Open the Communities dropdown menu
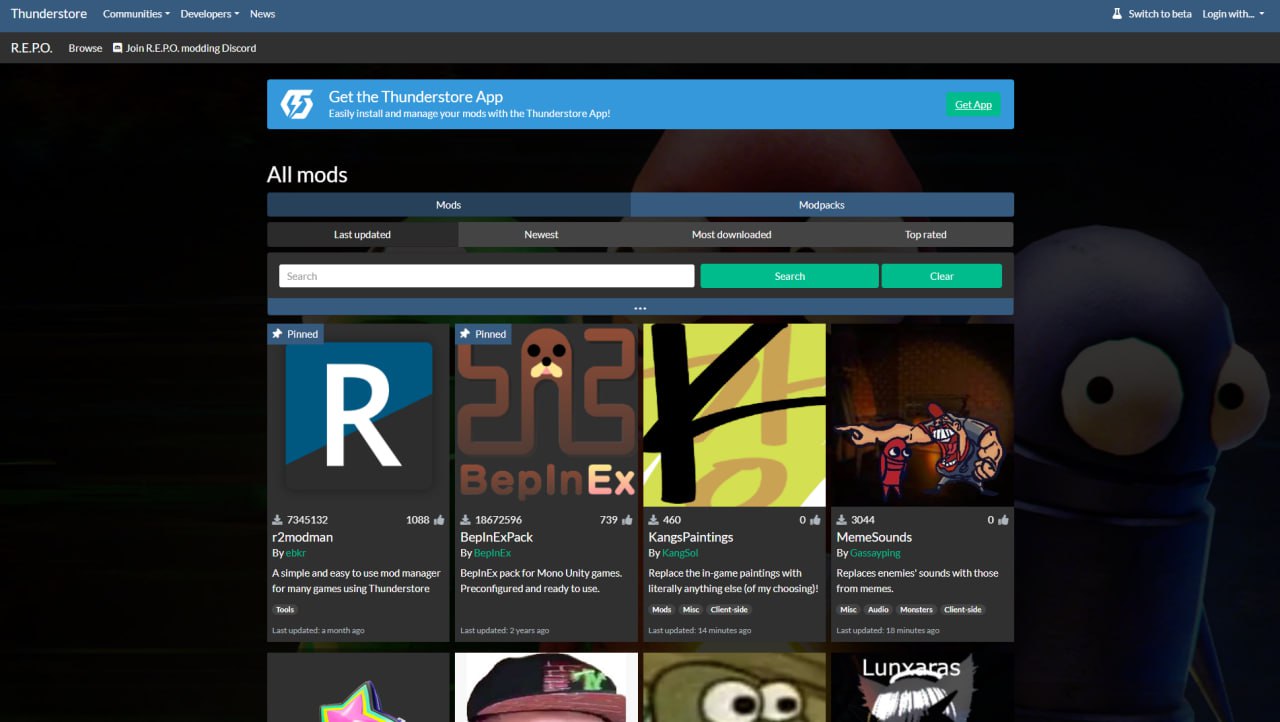 coord(136,14)
